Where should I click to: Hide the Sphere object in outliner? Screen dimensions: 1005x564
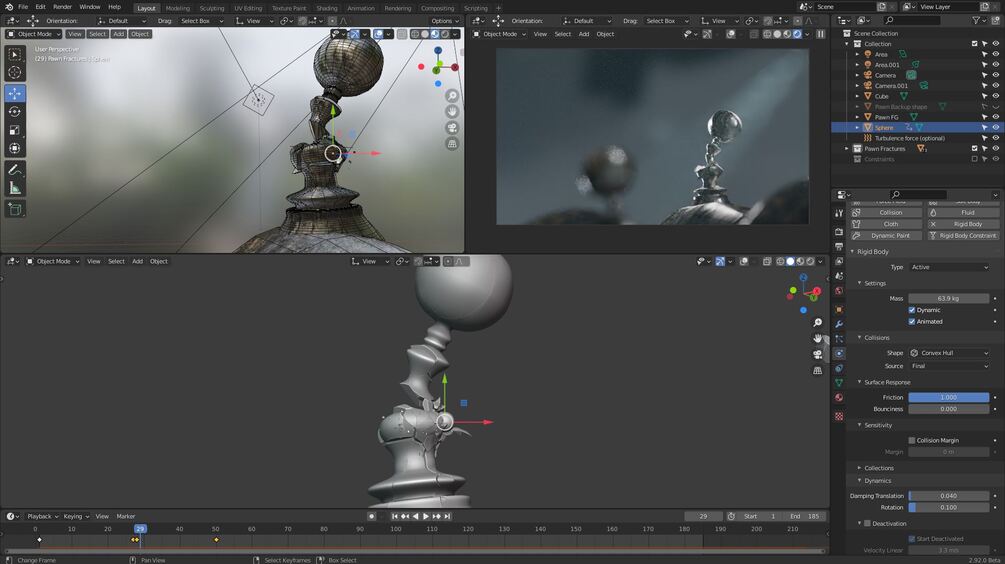click(995, 128)
